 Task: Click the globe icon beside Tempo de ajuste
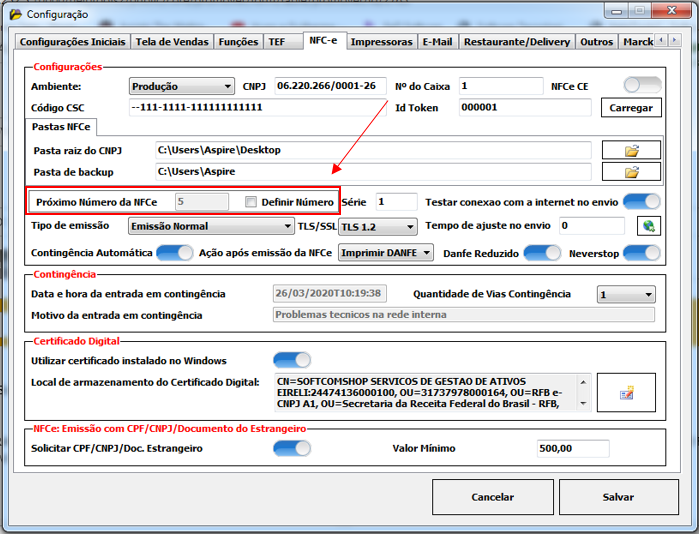pyautogui.click(x=649, y=226)
